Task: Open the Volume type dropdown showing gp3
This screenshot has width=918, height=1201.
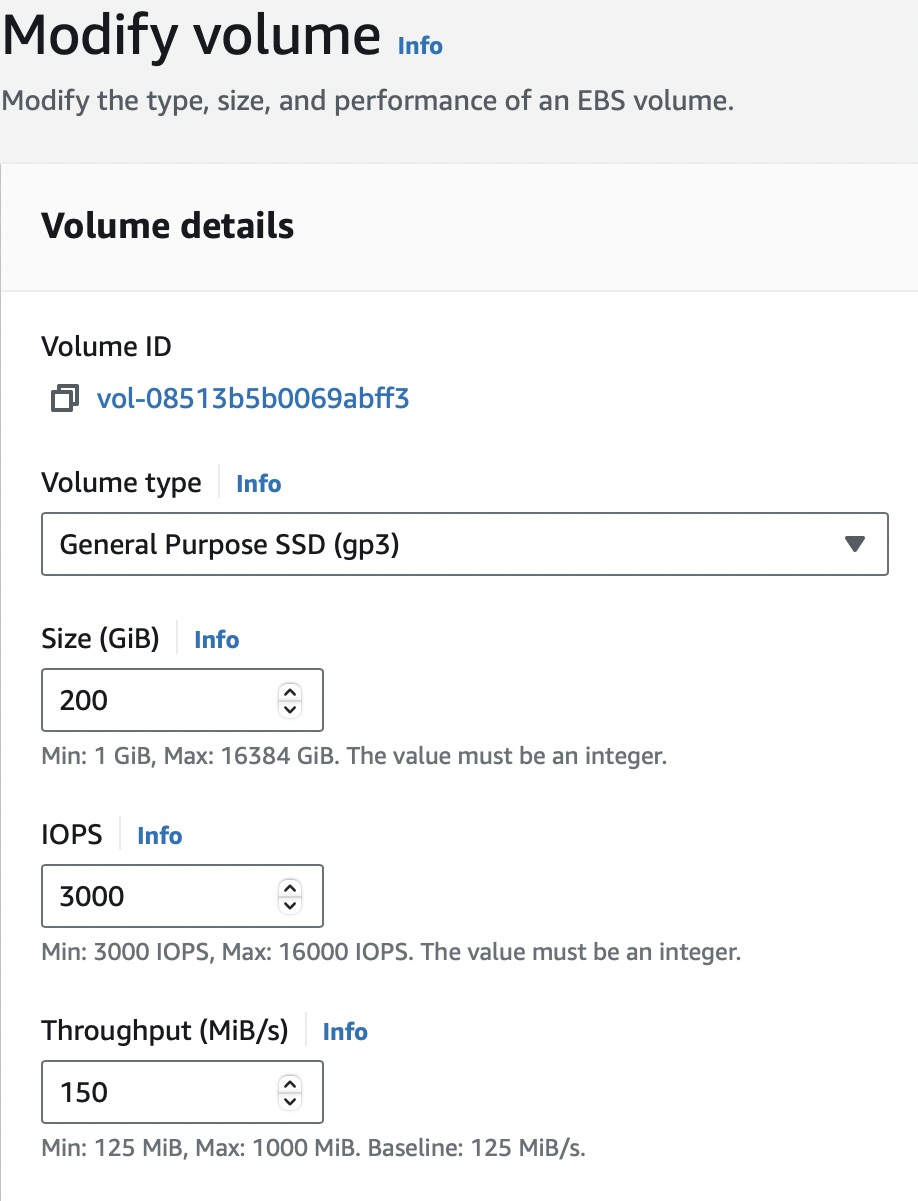Action: (x=440, y=545)
